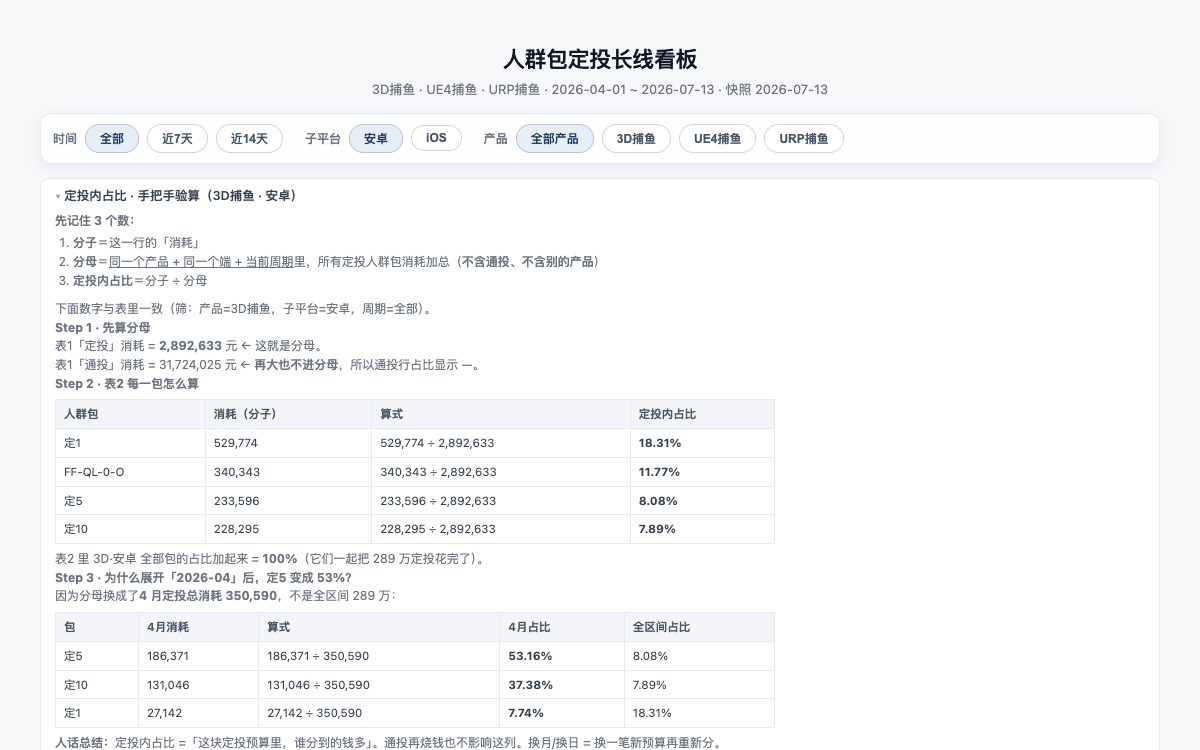Switch time filter to 近14天
Viewport: 1200px width, 750px height.
click(249, 138)
